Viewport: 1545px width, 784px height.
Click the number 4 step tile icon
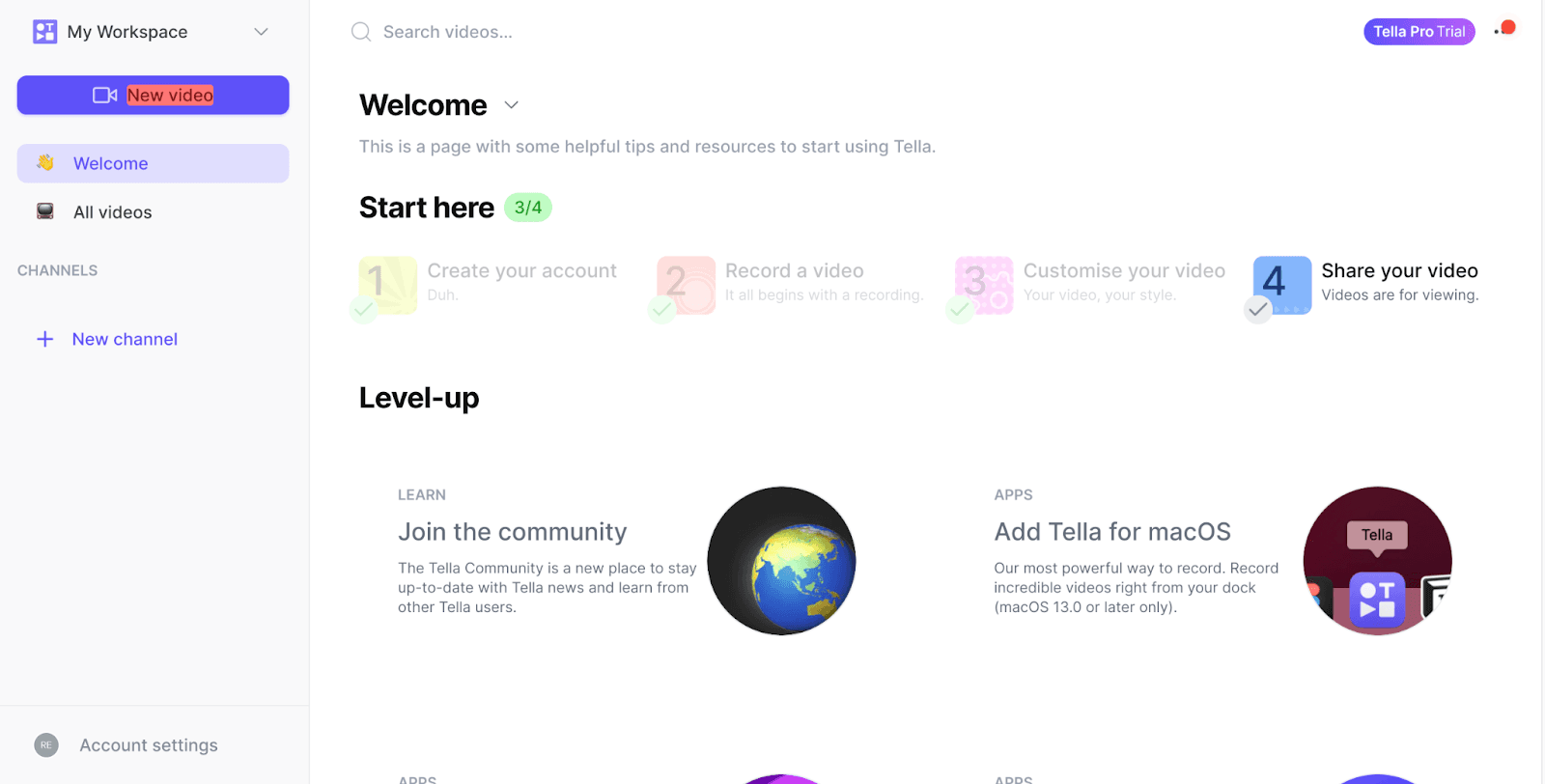click(x=1281, y=285)
